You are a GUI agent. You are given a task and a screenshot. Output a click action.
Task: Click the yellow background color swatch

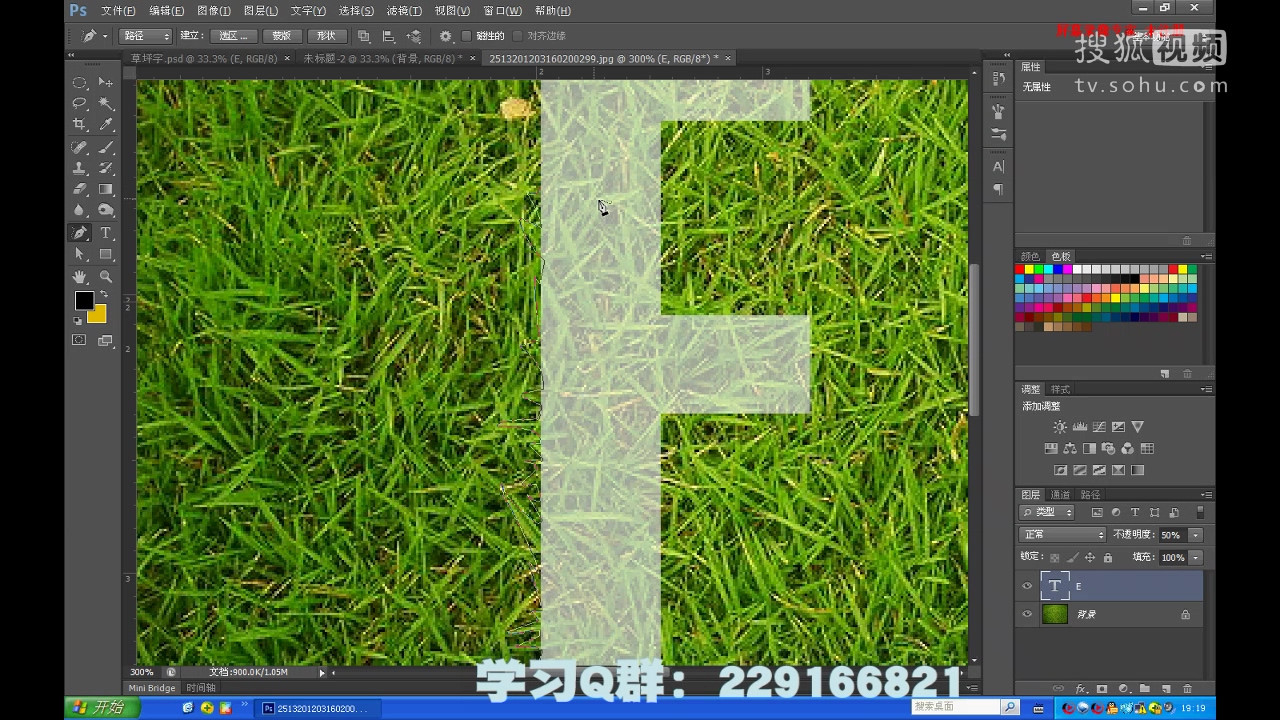click(95, 312)
